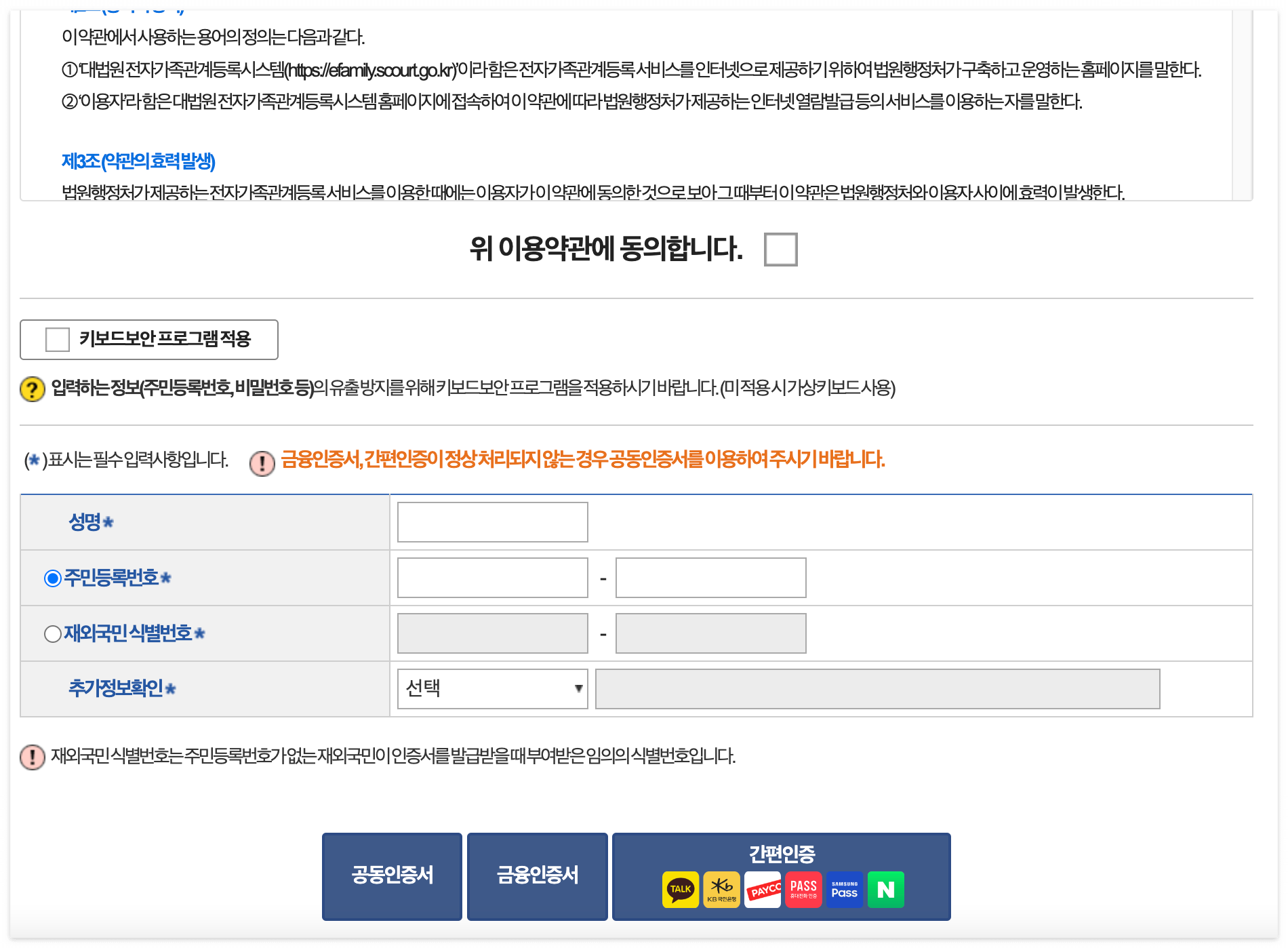The height and width of the screenshot is (948, 1288).
Task: Click the first 주민등록번호 digits field
Action: (x=491, y=578)
